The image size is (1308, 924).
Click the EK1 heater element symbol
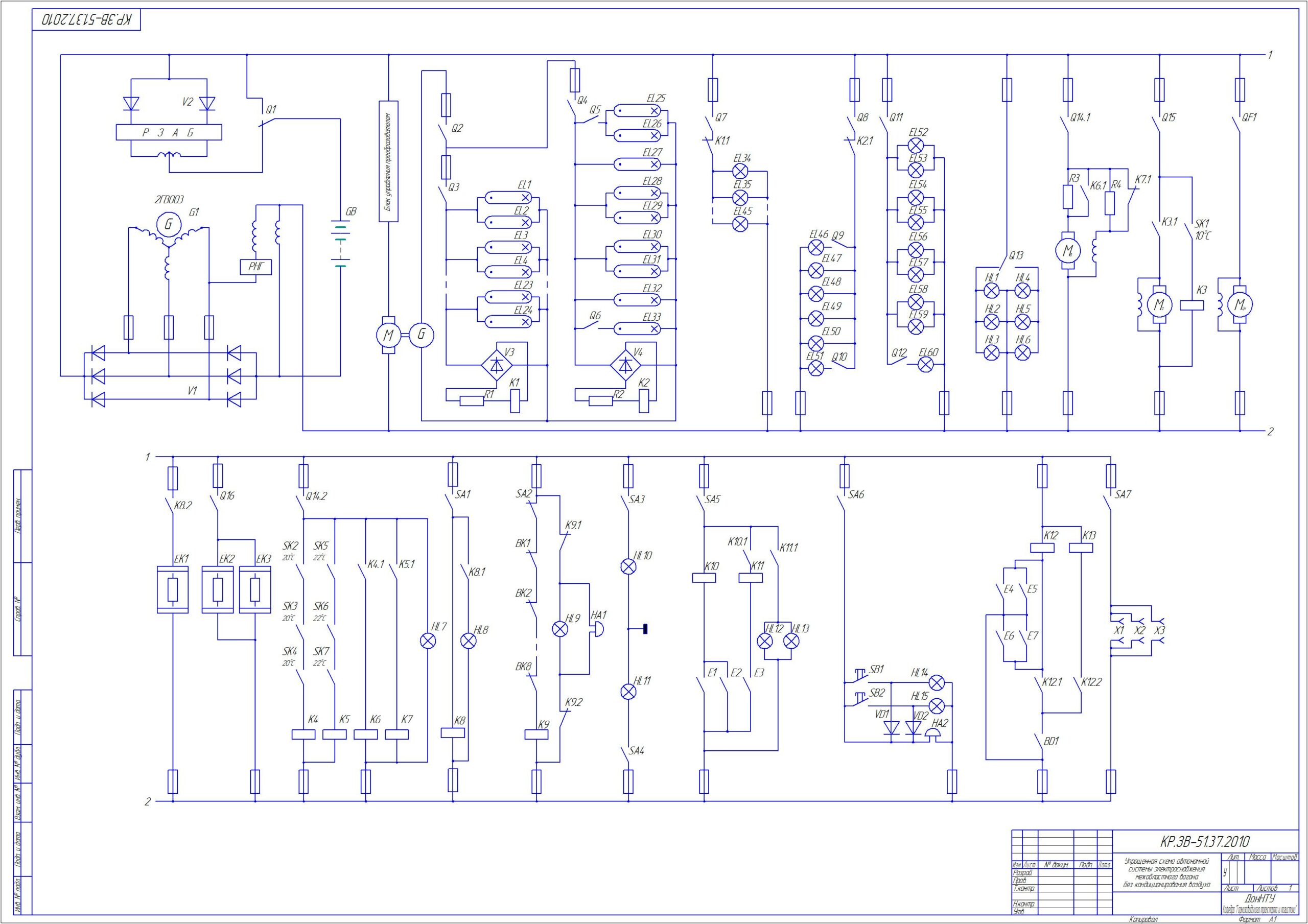point(173,589)
